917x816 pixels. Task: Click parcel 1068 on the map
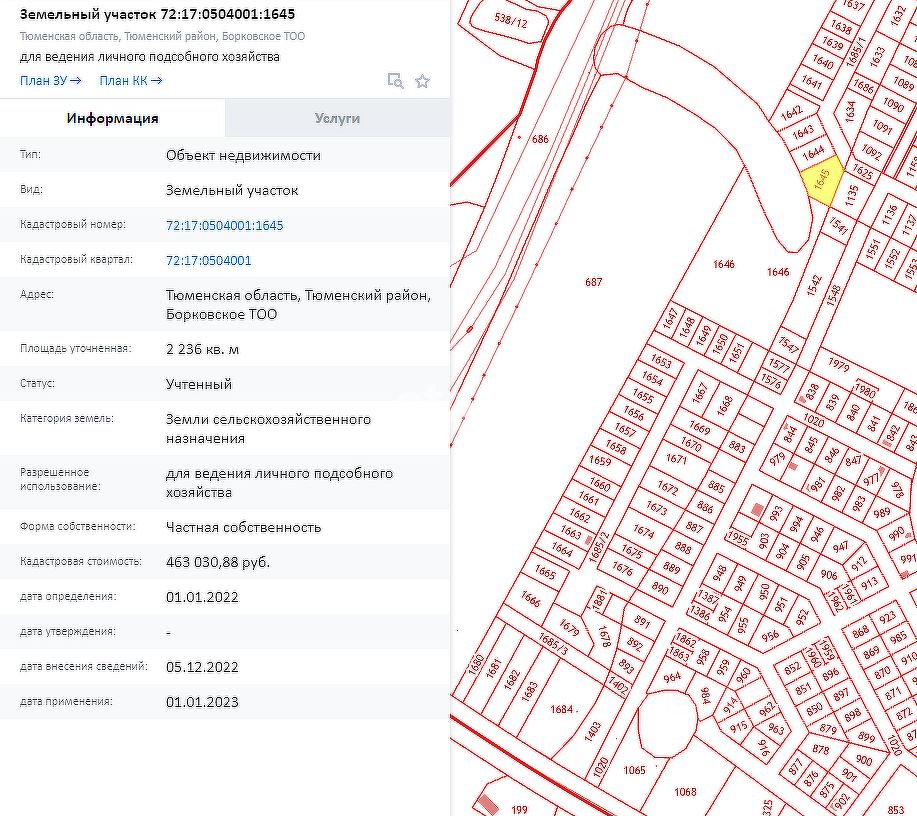pyautogui.click(x=685, y=792)
